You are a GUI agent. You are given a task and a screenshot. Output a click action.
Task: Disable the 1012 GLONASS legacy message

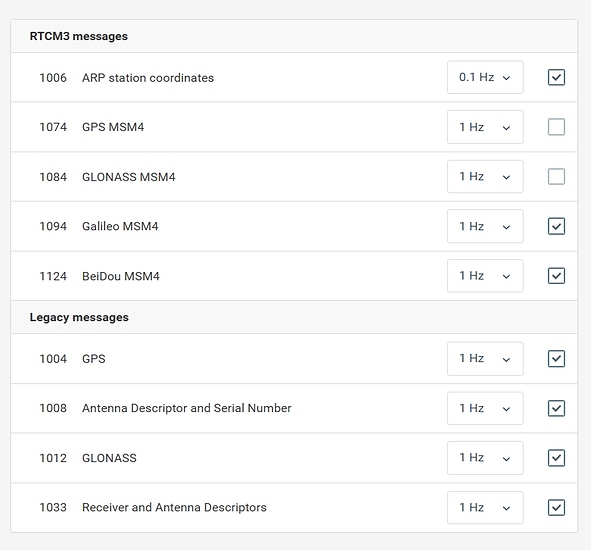[x=556, y=458]
